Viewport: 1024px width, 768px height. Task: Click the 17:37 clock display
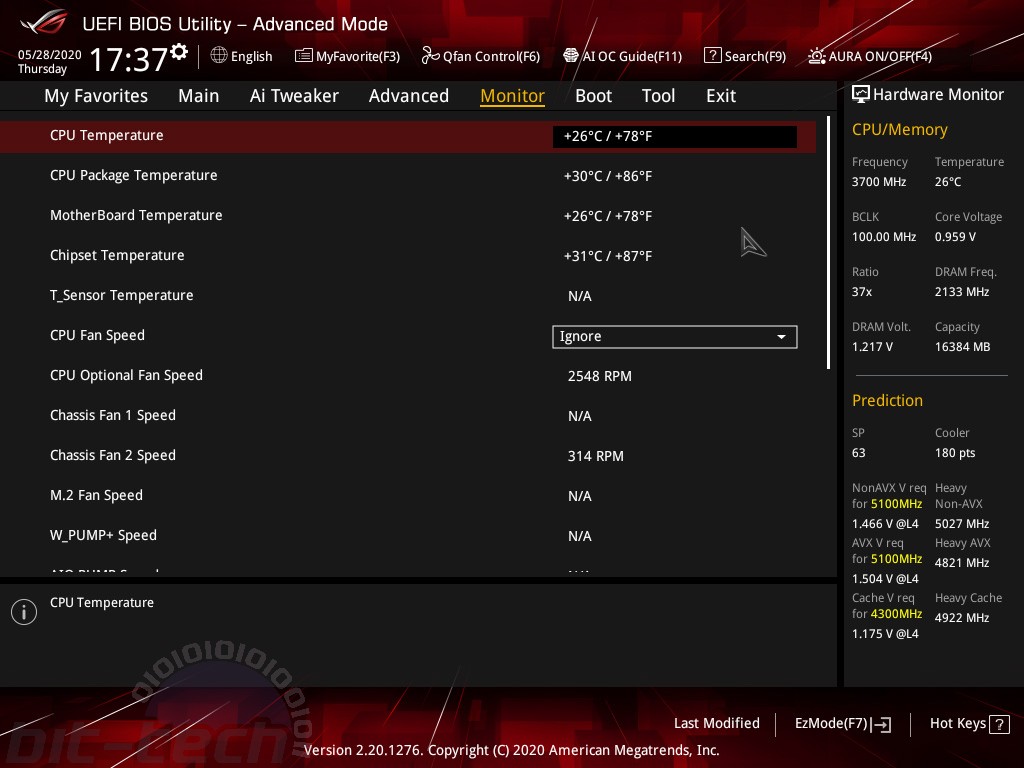point(129,59)
